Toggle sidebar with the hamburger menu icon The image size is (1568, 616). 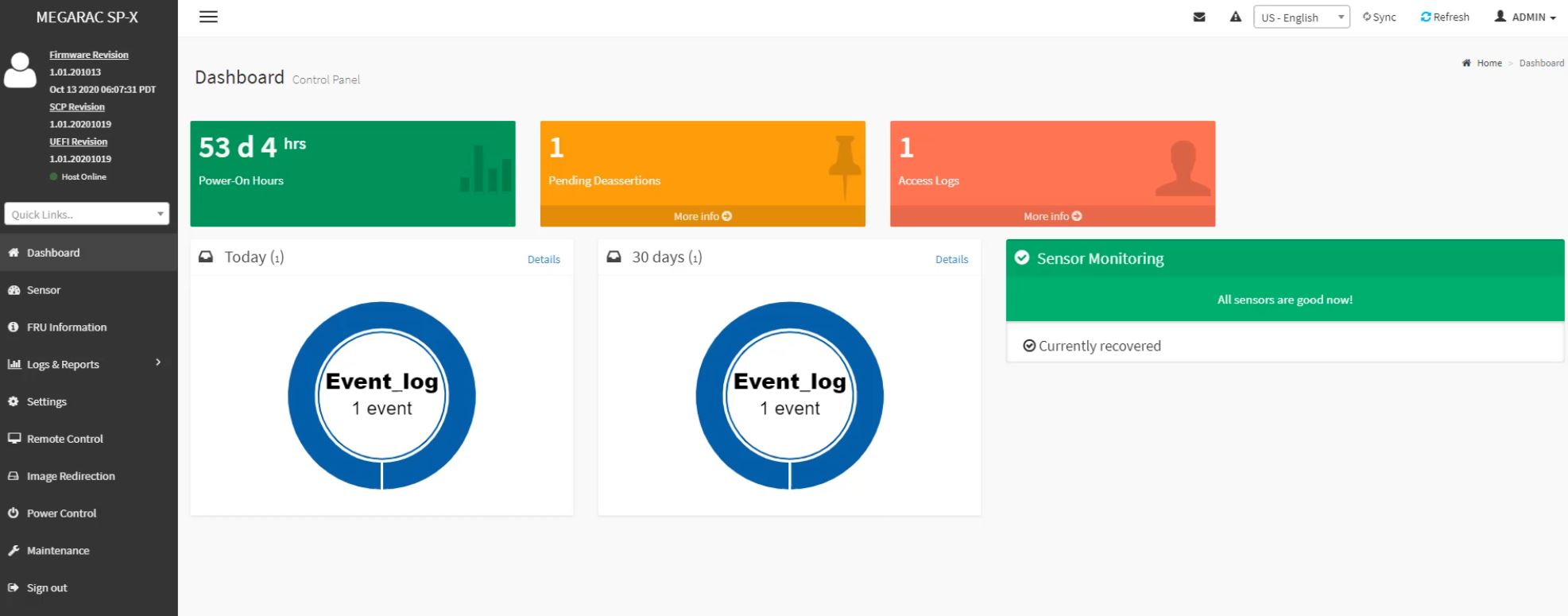pyautogui.click(x=208, y=17)
